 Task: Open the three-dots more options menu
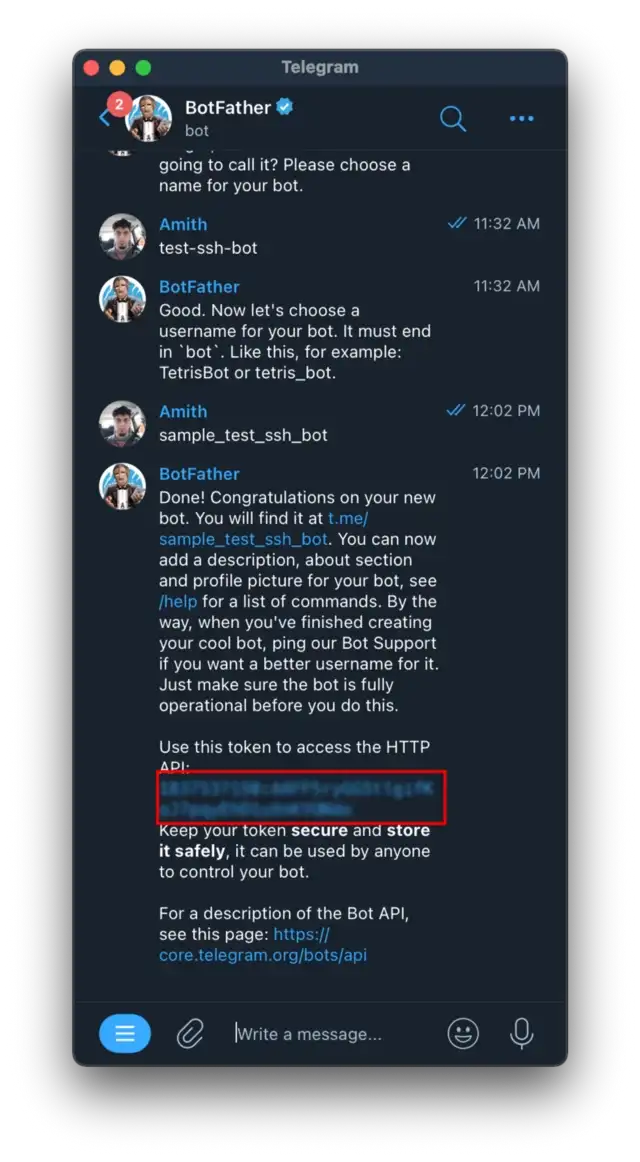coord(521,119)
